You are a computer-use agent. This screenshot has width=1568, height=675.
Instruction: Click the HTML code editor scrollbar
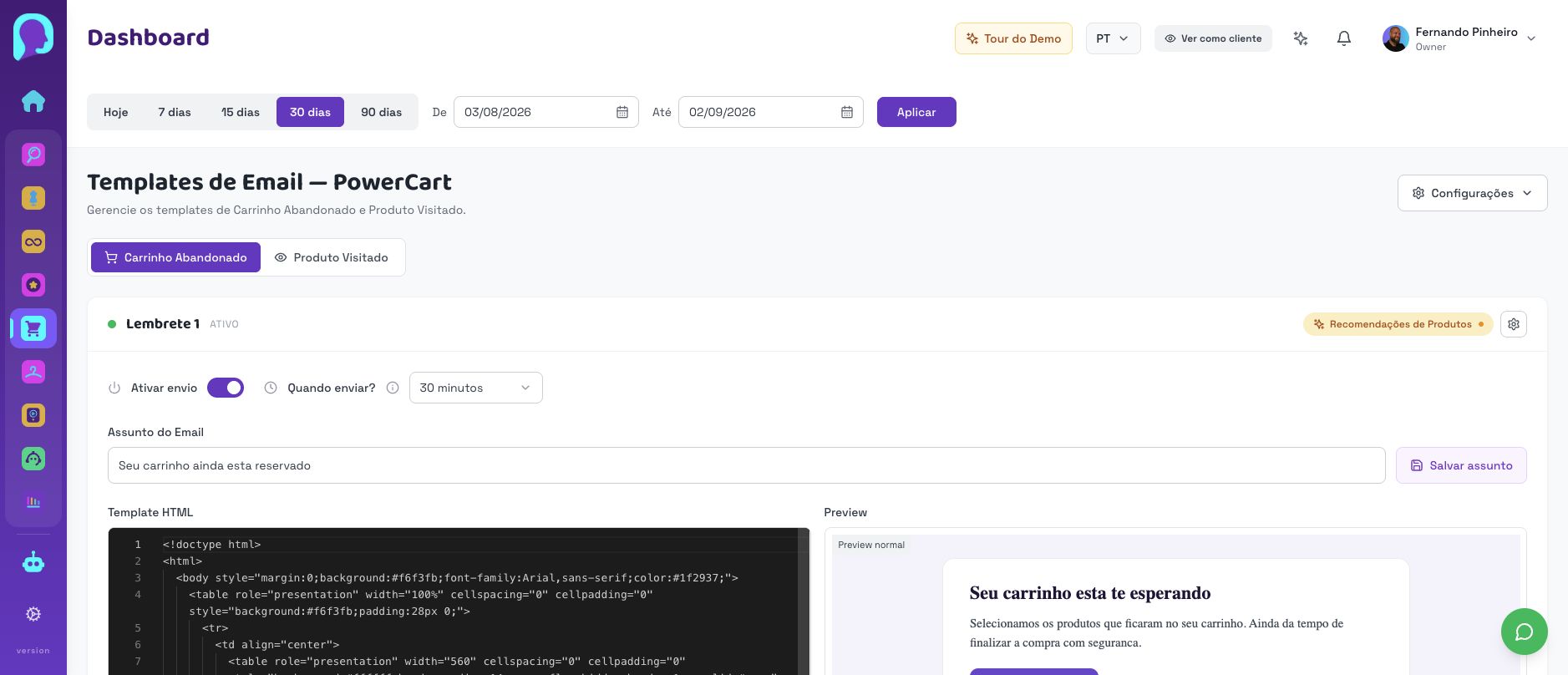point(804,601)
